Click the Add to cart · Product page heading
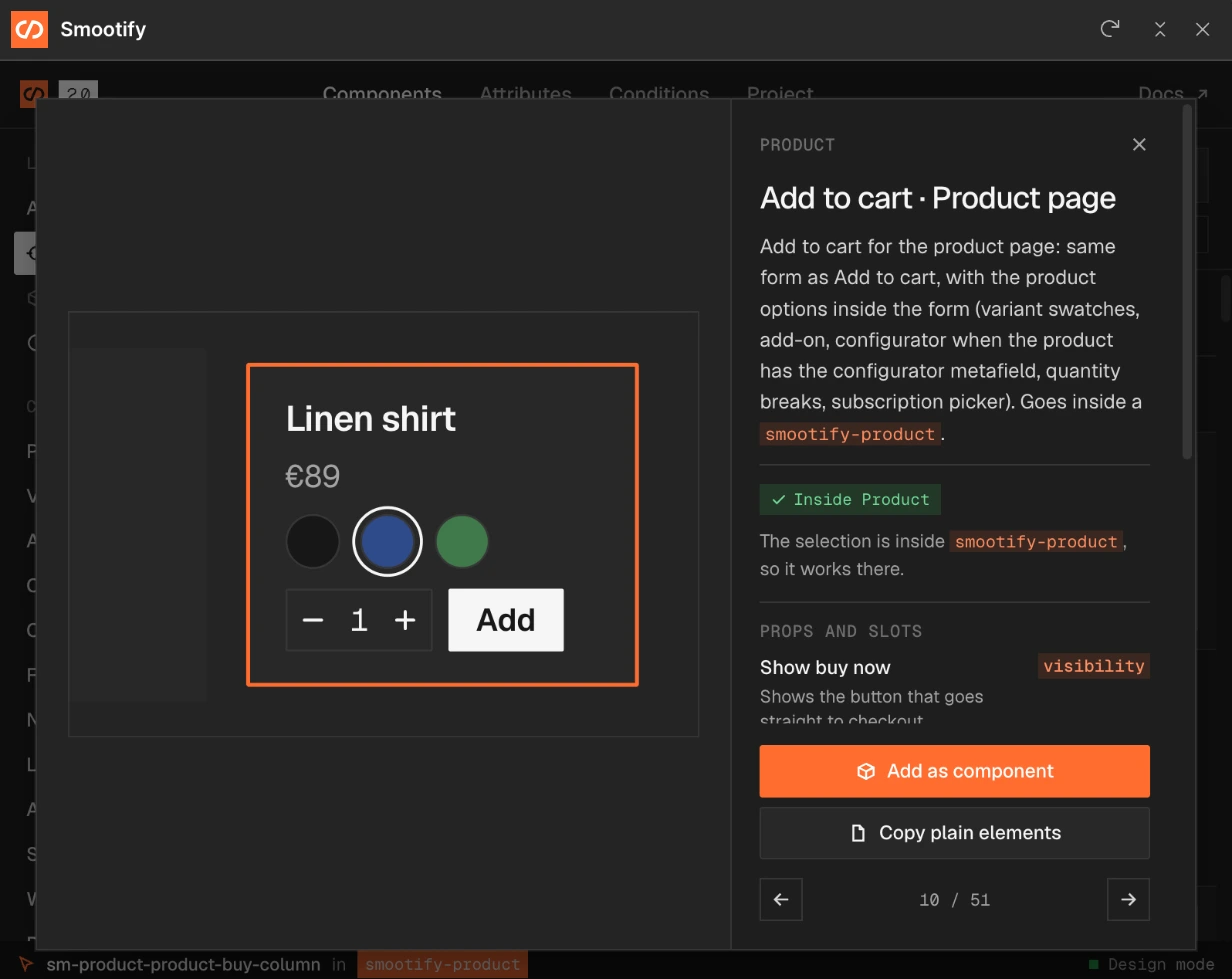The height and width of the screenshot is (979, 1232). click(938, 198)
